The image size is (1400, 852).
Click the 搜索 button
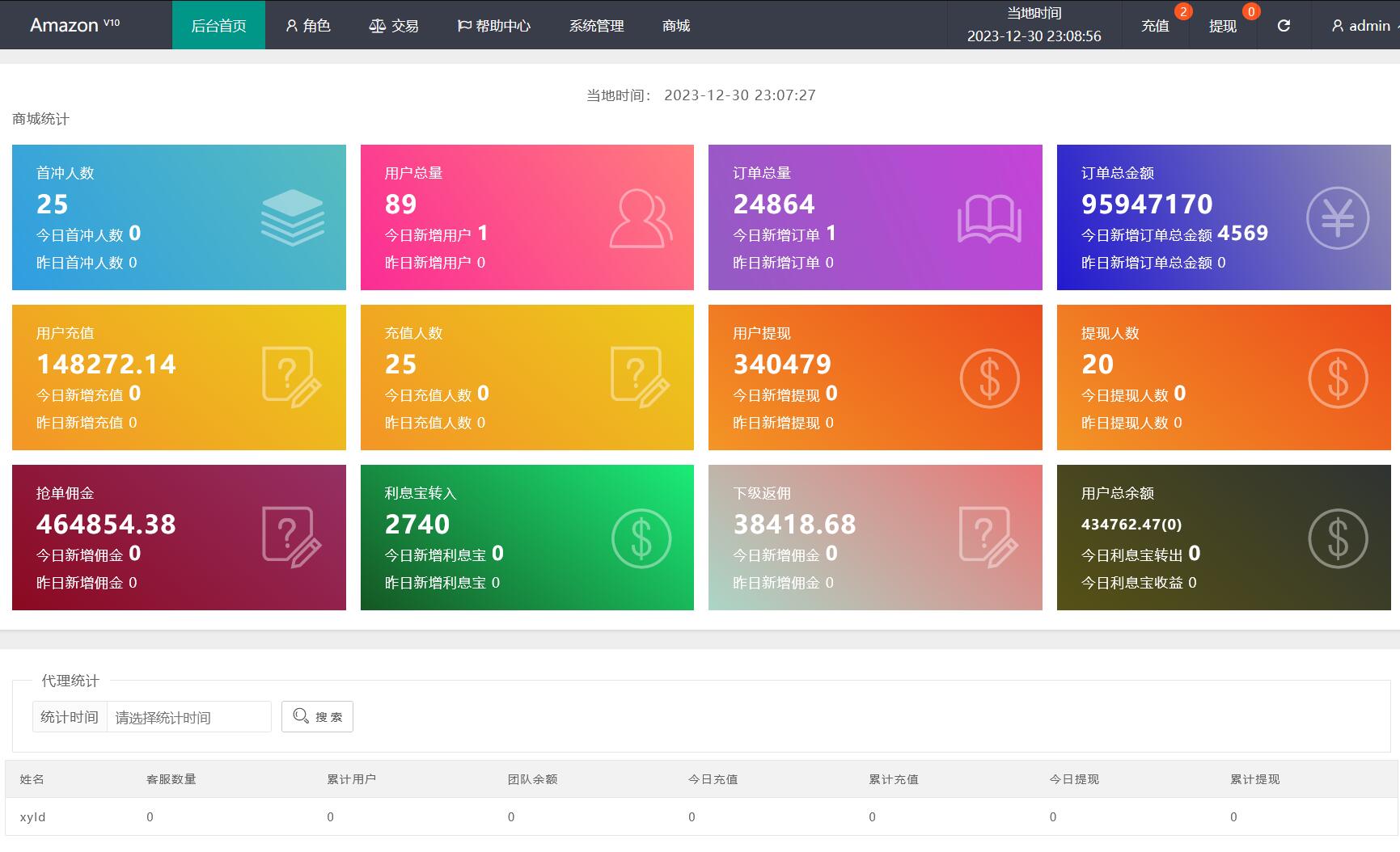click(x=317, y=716)
